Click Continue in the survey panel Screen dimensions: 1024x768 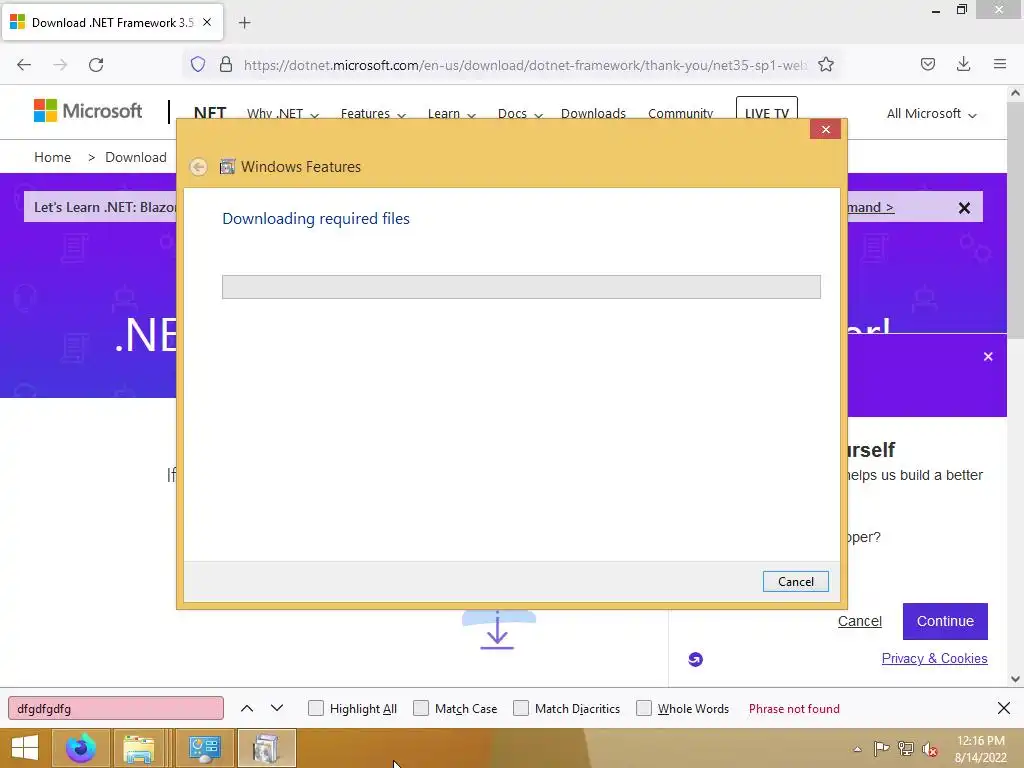[945, 621]
